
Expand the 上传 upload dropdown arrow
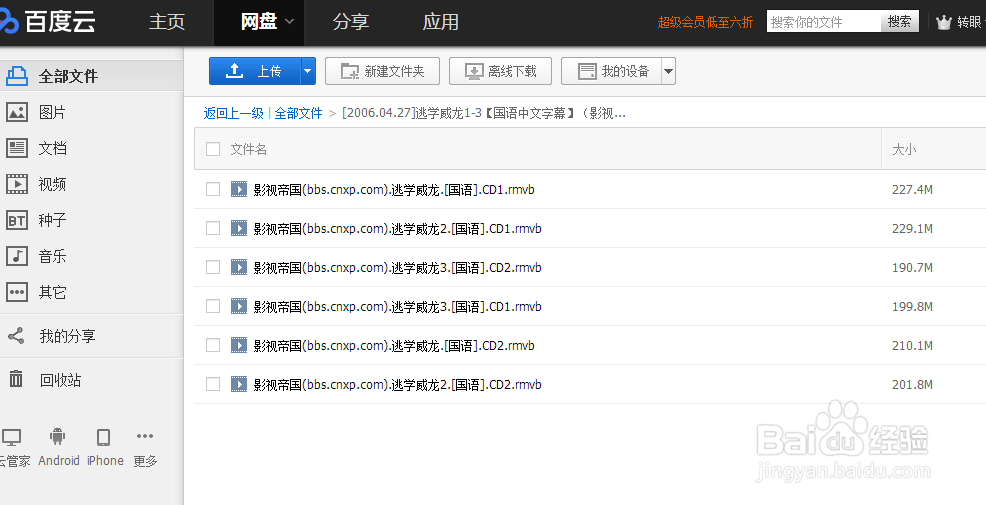307,71
